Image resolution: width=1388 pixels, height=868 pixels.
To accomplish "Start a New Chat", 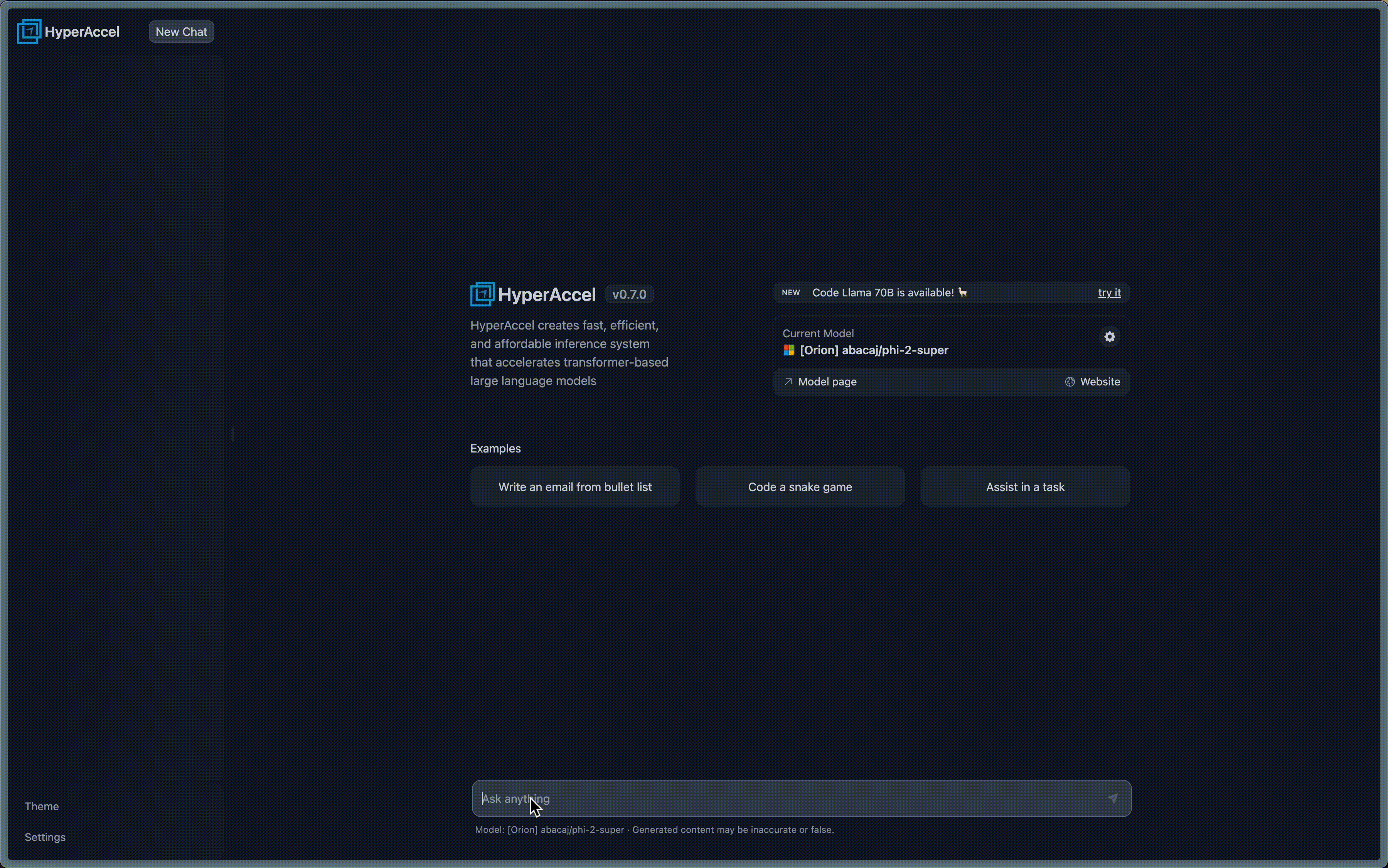I will (x=181, y=31).
